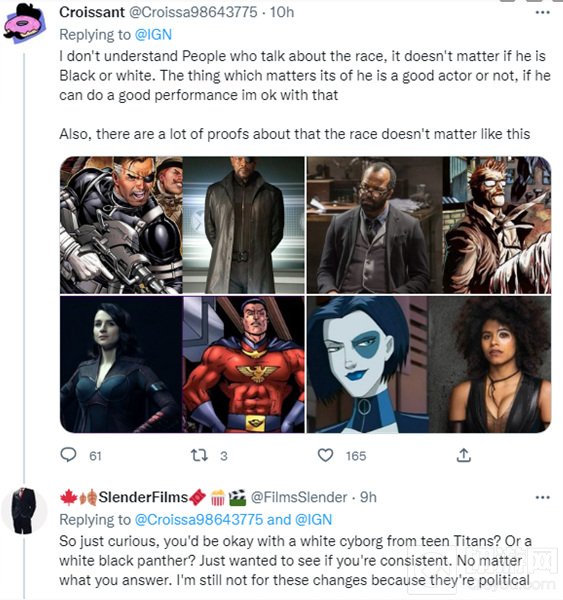
Task: Click the 9h timestamp on SlenderFilms' tweet
Action: tap(368, 497)
